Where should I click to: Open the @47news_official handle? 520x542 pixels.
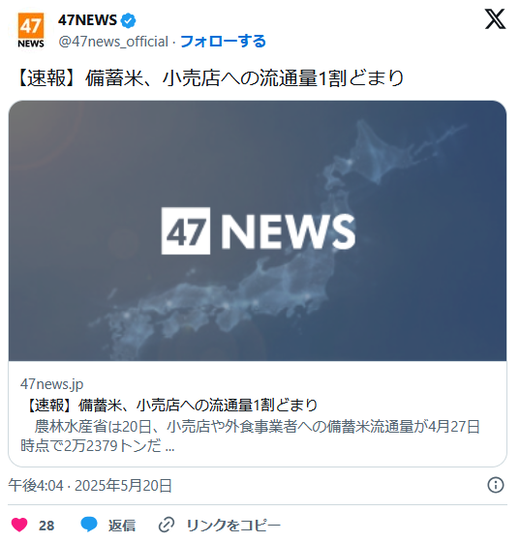114,42
